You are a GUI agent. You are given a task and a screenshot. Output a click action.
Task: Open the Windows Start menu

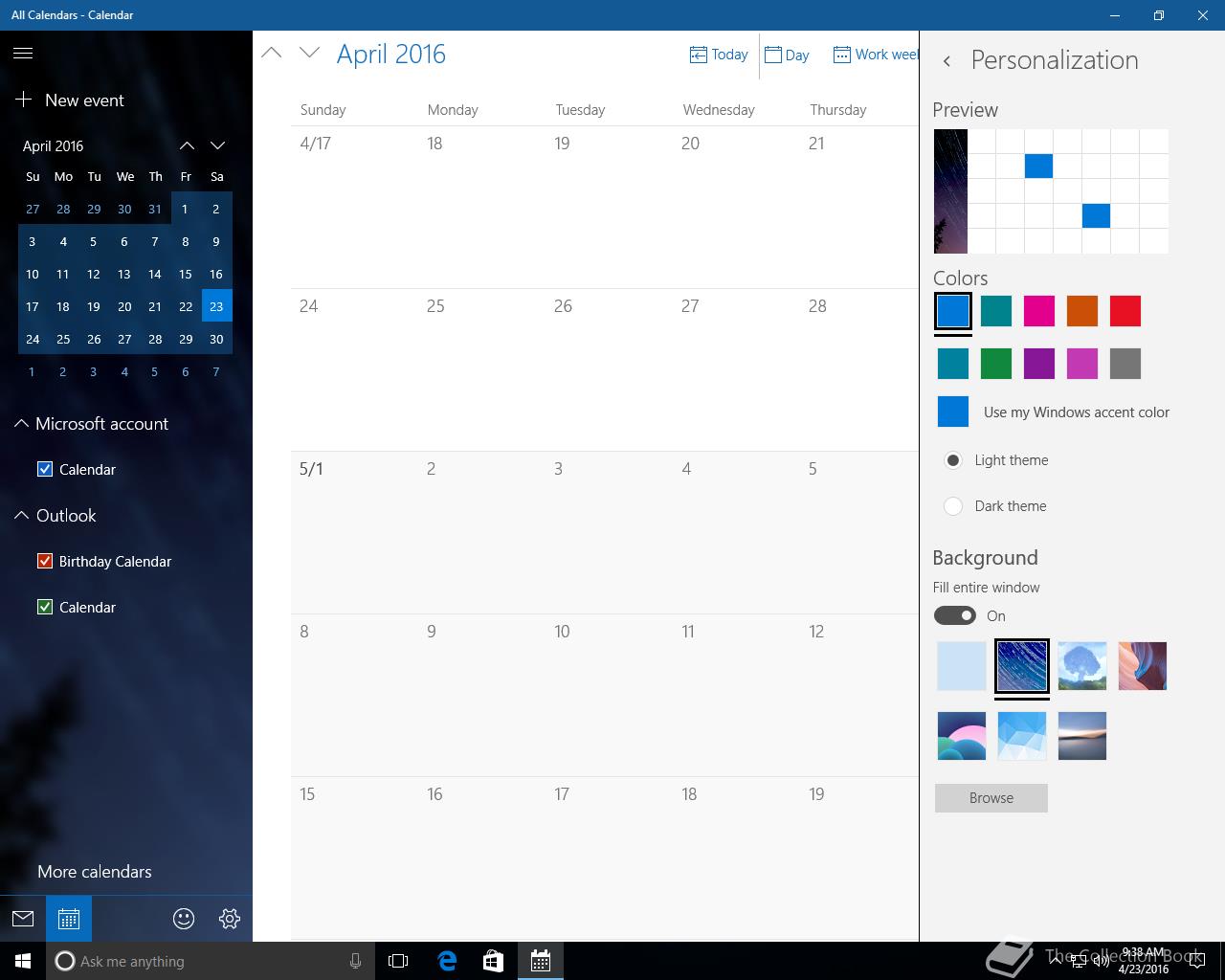tap(23, 961)
